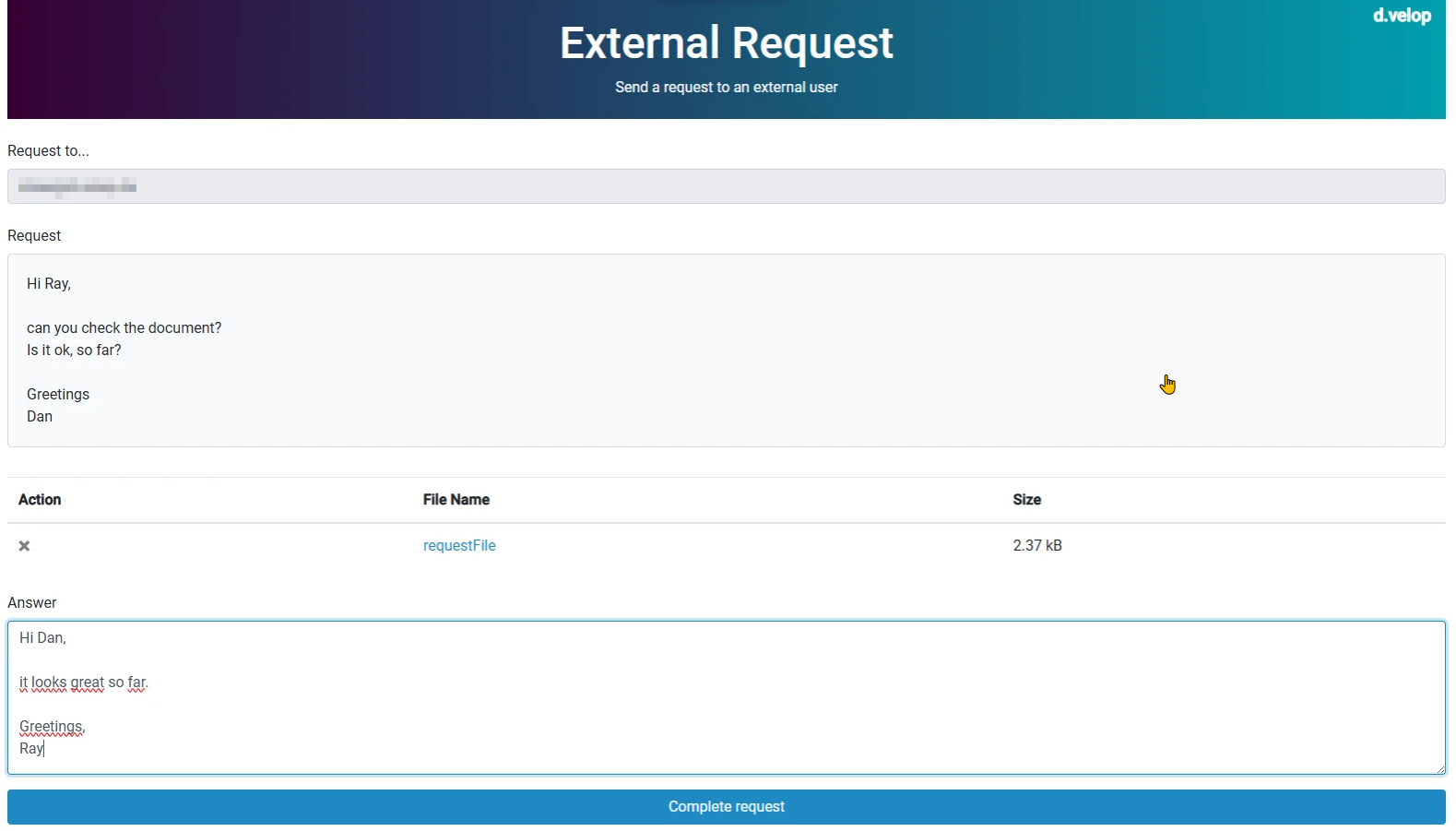Click the 2.37 kB size value
The width and height of the screenshot is (1456, 831).
[x=1037, y=546]
